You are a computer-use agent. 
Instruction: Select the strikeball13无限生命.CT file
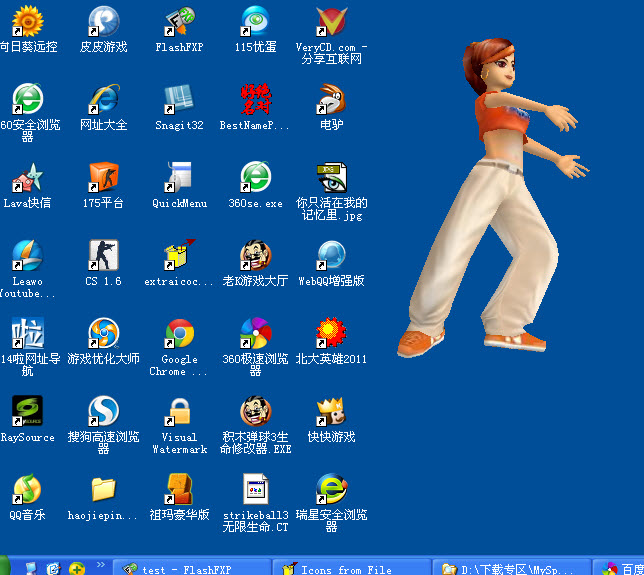pyautogui.click(x=255, y=490)
